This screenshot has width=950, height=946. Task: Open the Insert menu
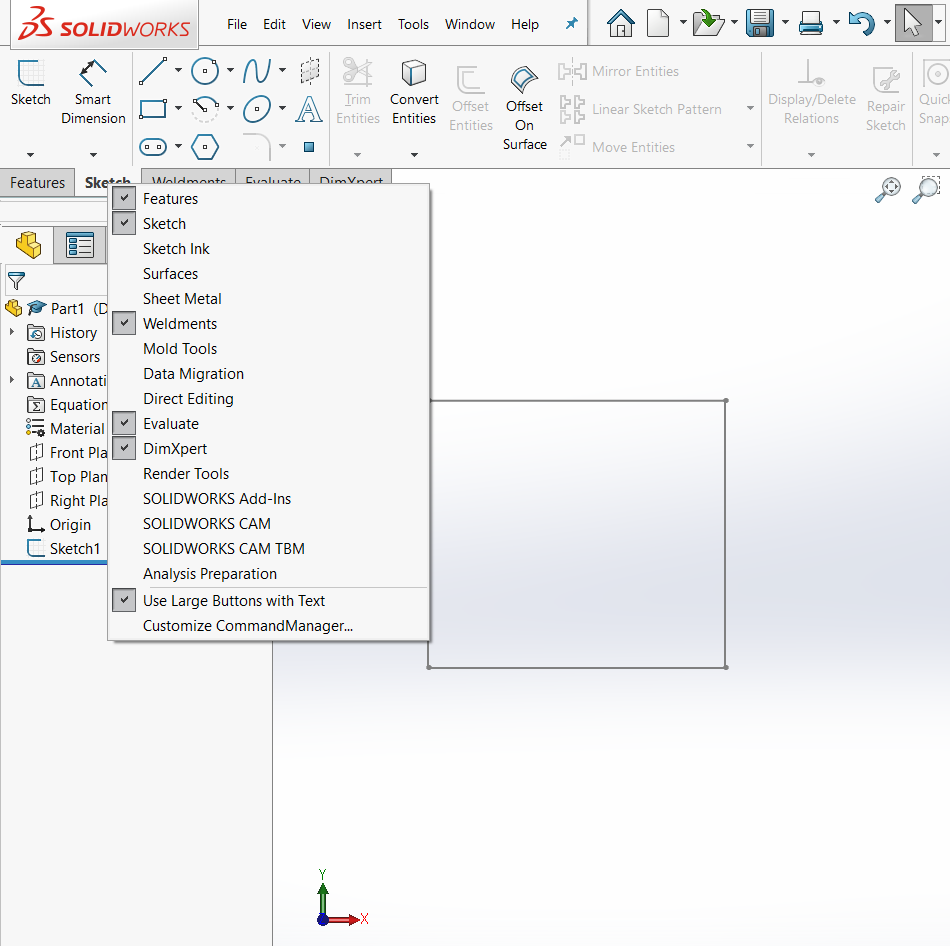pyautogui.click(x=364, y=24)
